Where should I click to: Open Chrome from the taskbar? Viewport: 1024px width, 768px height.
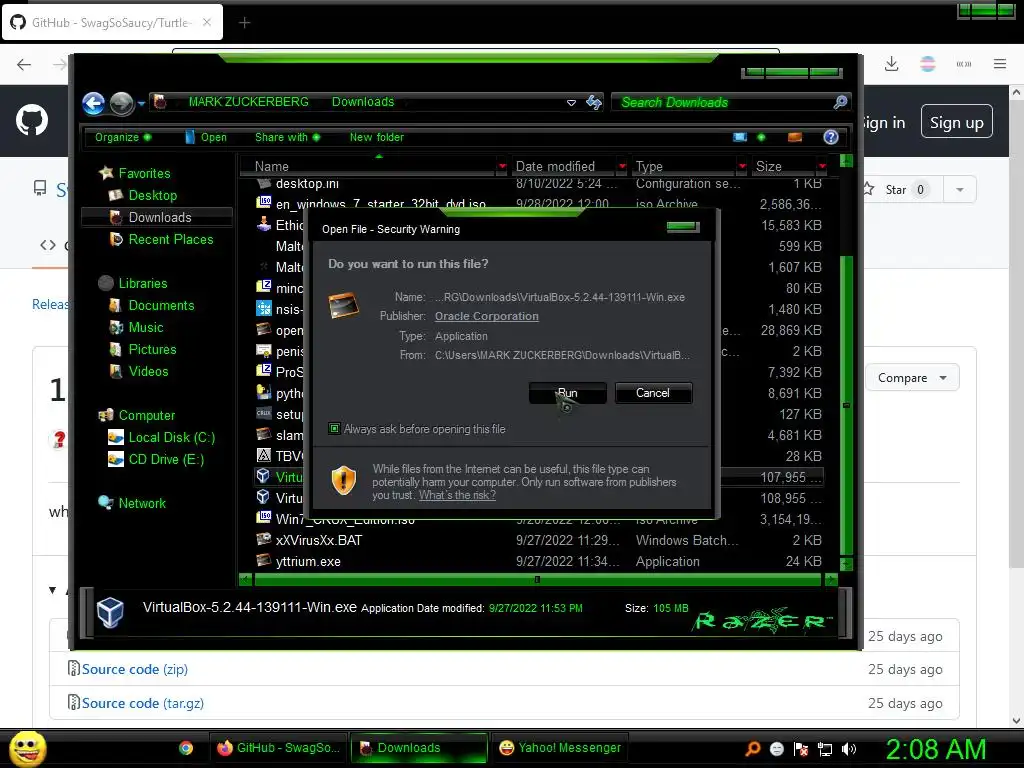186,748
